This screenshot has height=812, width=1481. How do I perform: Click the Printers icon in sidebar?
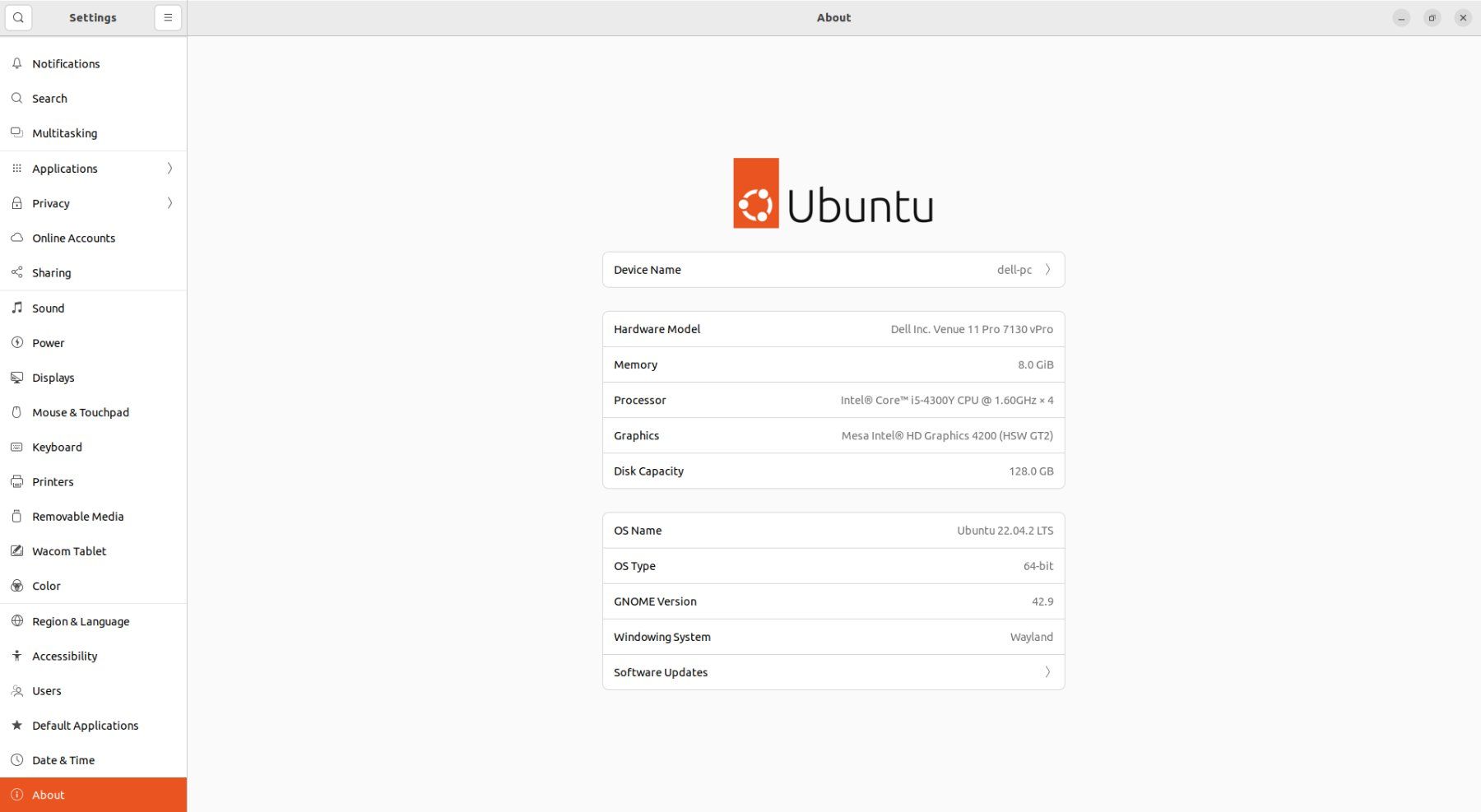point(16,481)
